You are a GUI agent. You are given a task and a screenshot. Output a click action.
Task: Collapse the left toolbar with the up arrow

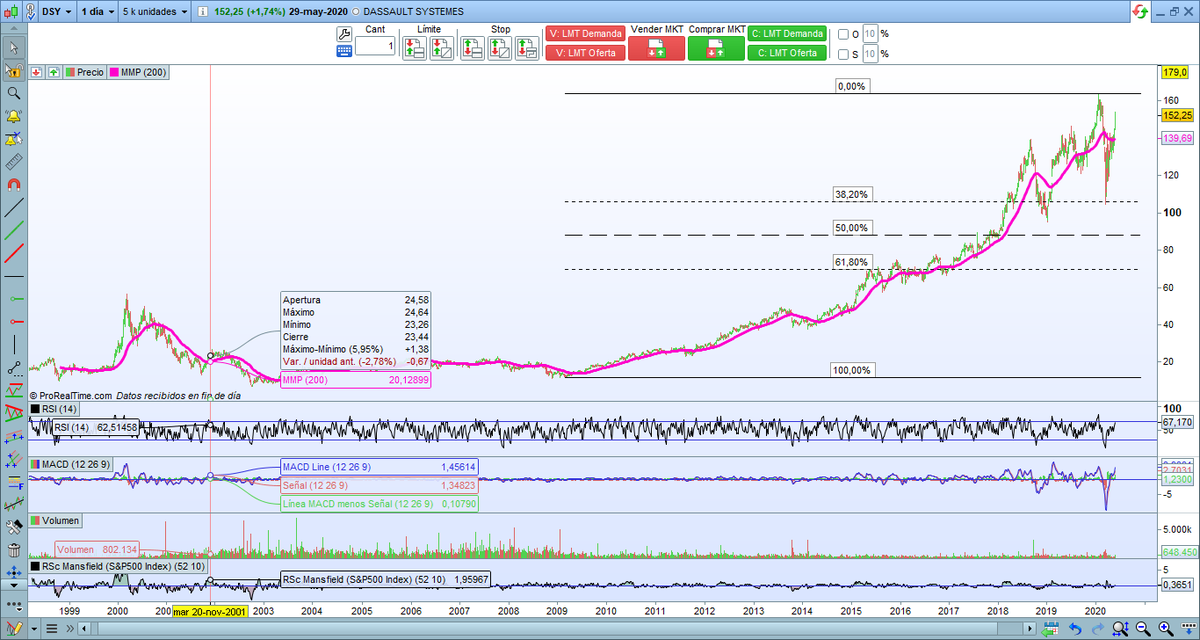(14, 30)
